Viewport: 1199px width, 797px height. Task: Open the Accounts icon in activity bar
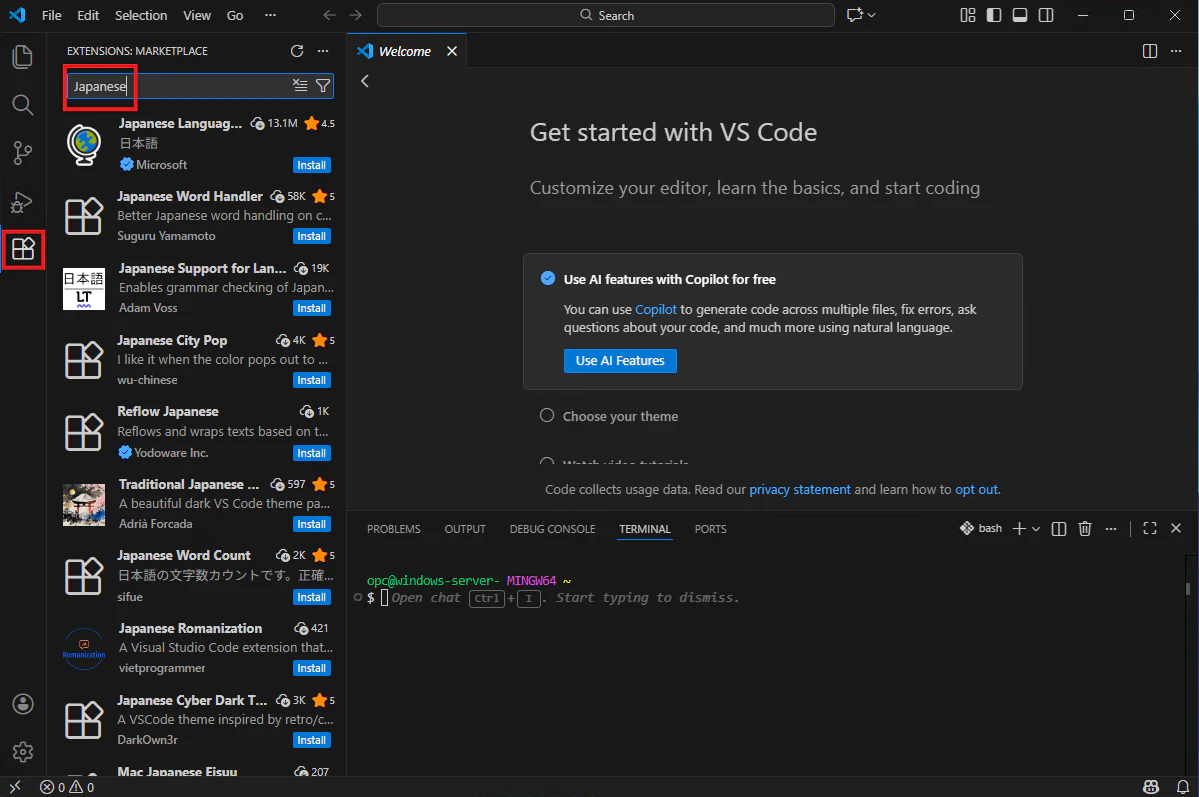point(23,704)
